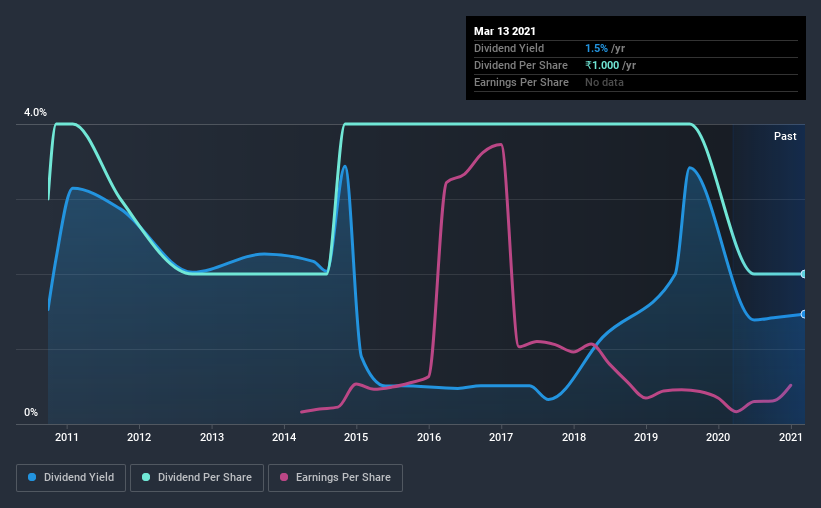
Task: Click the teal Dividend Per Share legend dot
Action: pos(146,477)
